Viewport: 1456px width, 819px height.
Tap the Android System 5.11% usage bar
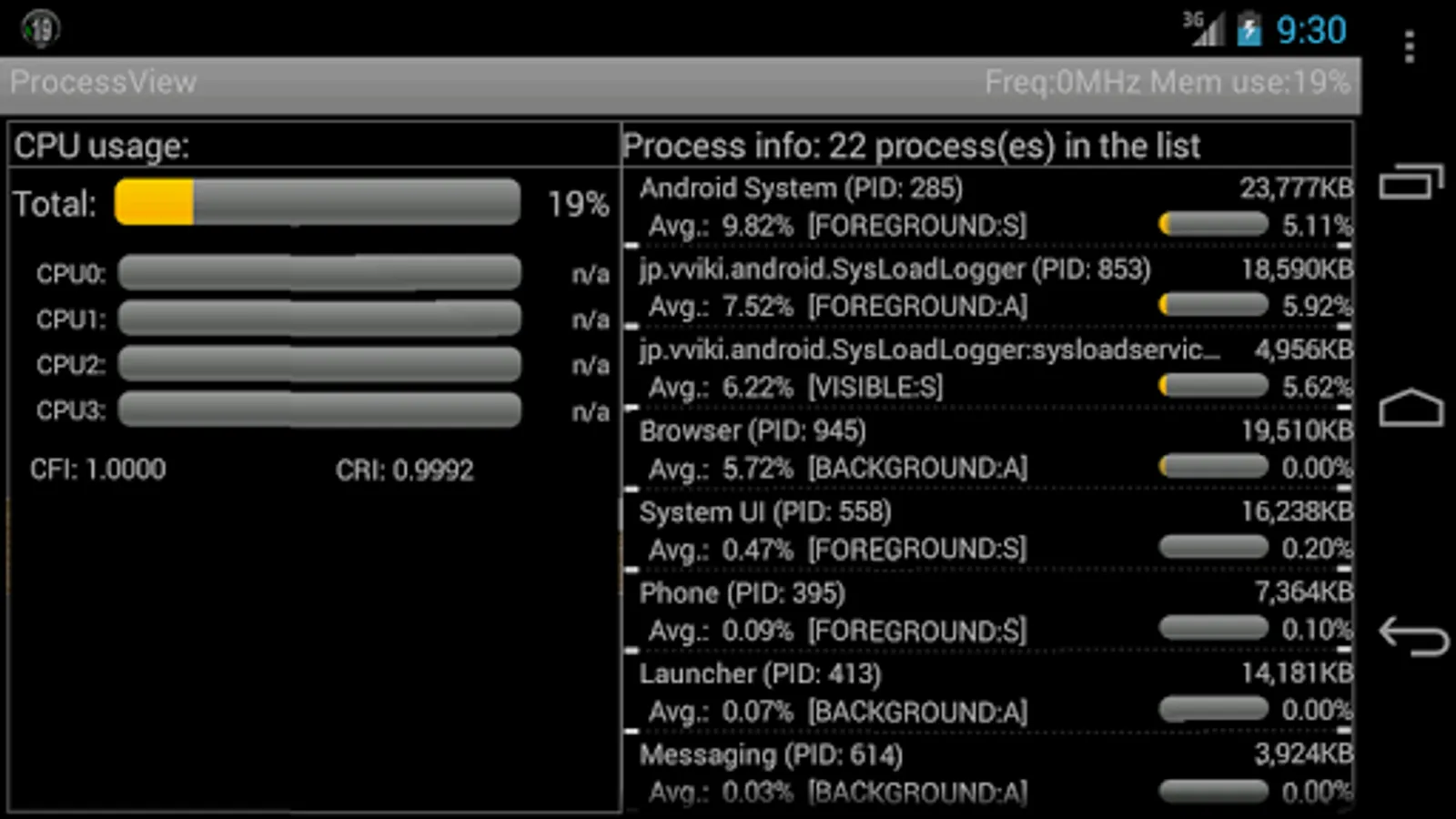(1213, 224)
